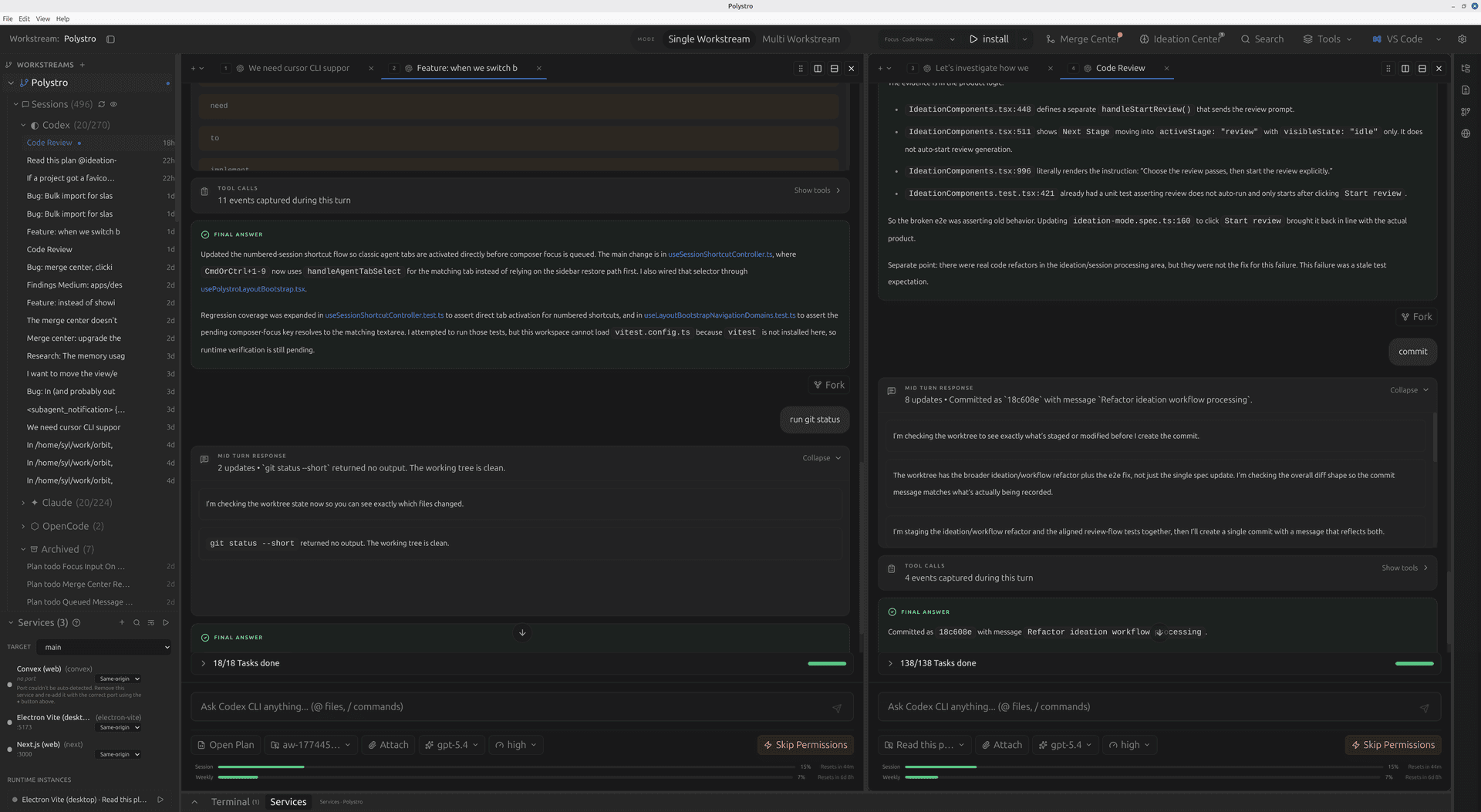Click the 138/138 Tasks progress bar
1481x812 pixels.
(1414, 663)
